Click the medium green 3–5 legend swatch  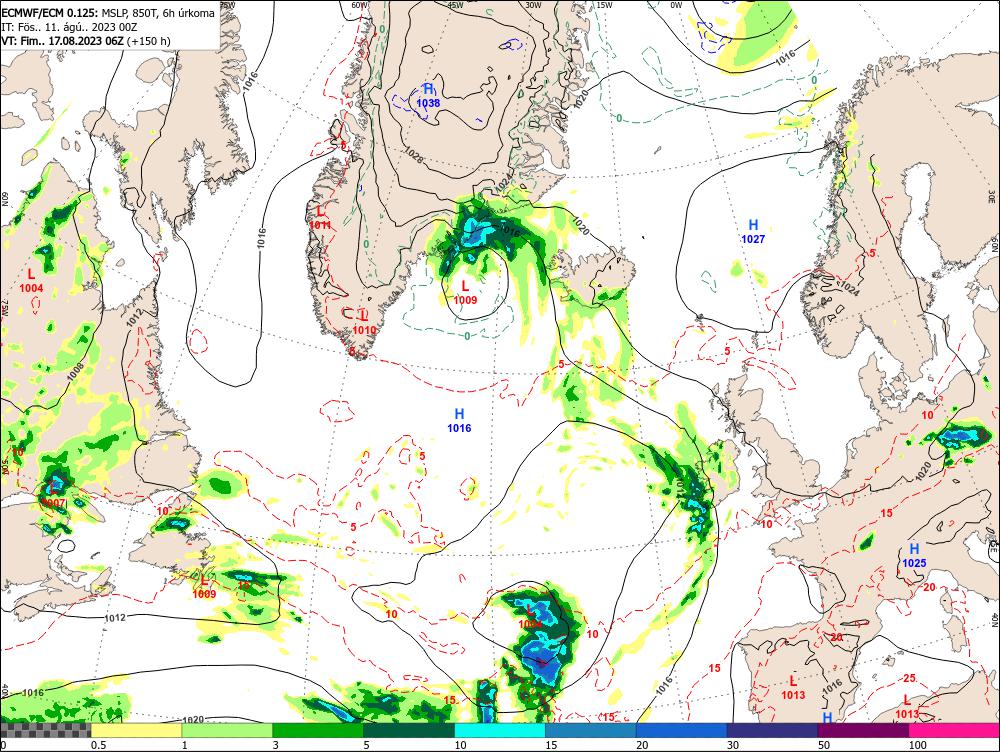click(318, 730)
